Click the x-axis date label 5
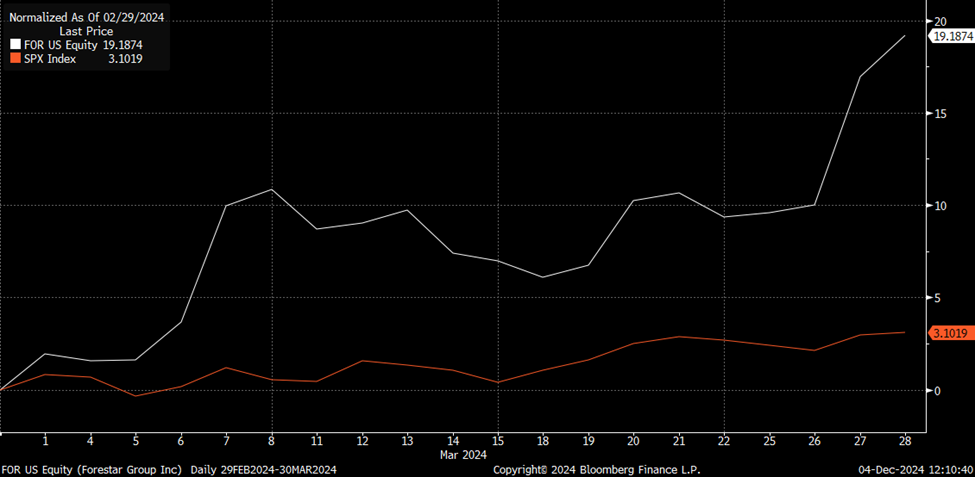 (136, 440)
